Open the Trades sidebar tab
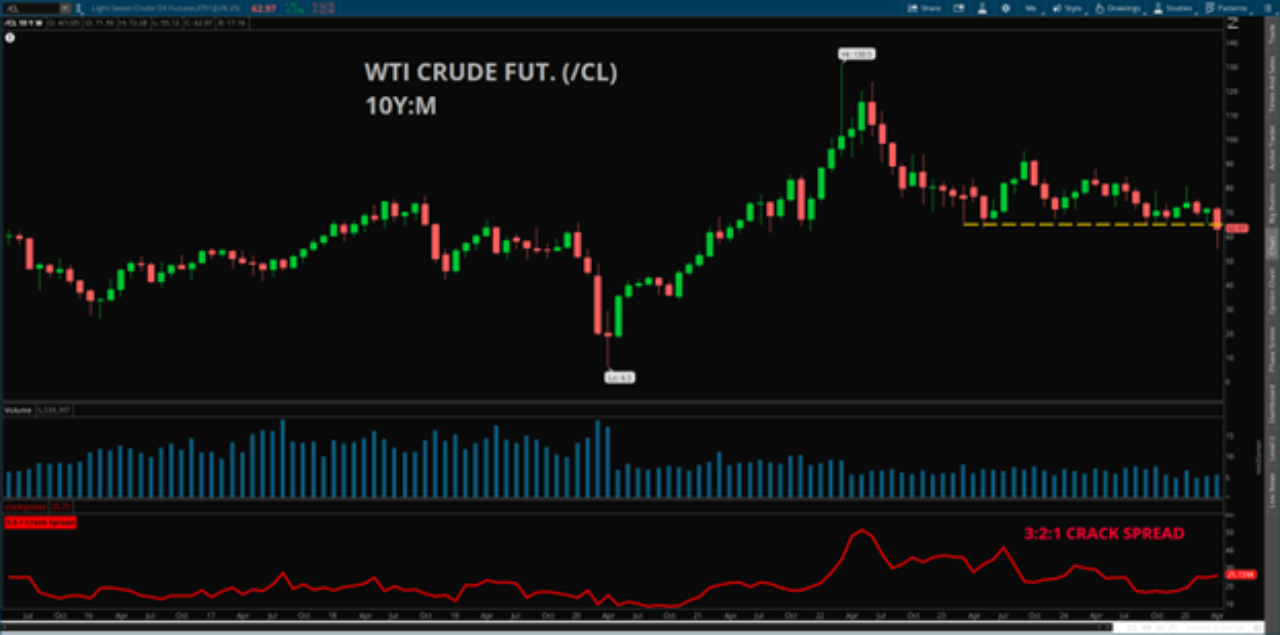1280x635 pixels. [x=1271, y=36]
